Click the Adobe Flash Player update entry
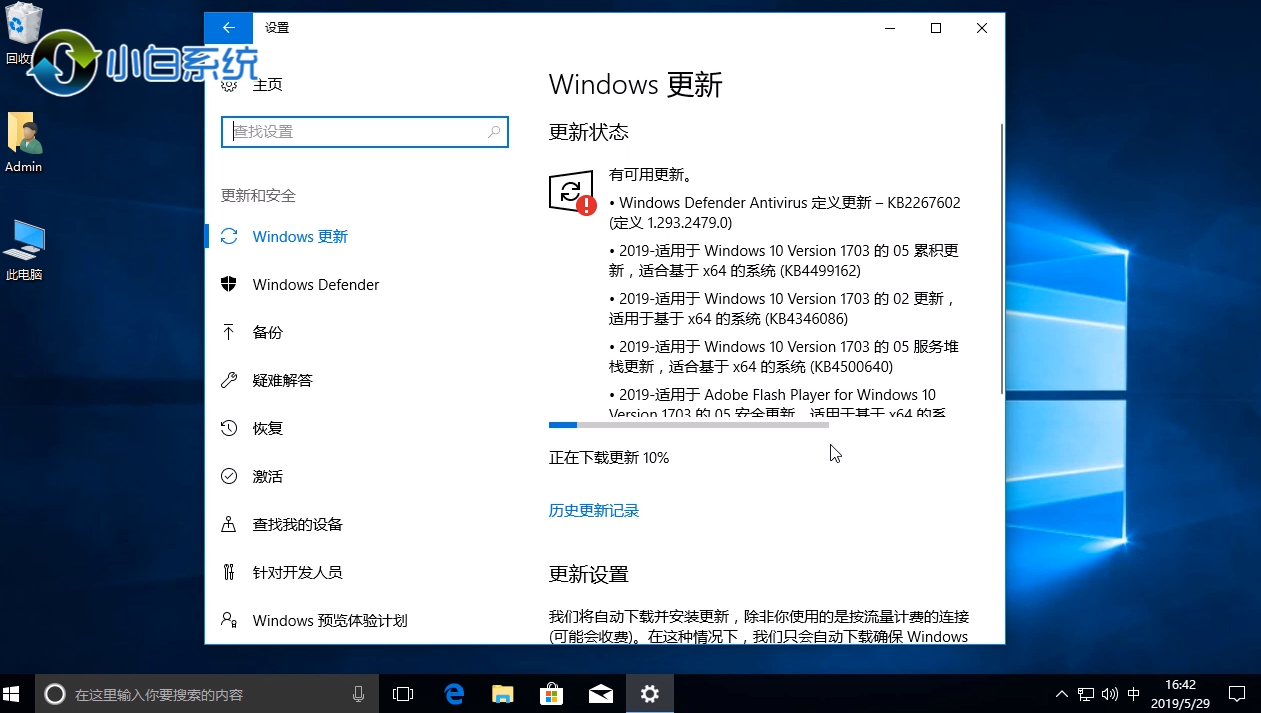Viewport: 1261px width, 713px height. 778,403
